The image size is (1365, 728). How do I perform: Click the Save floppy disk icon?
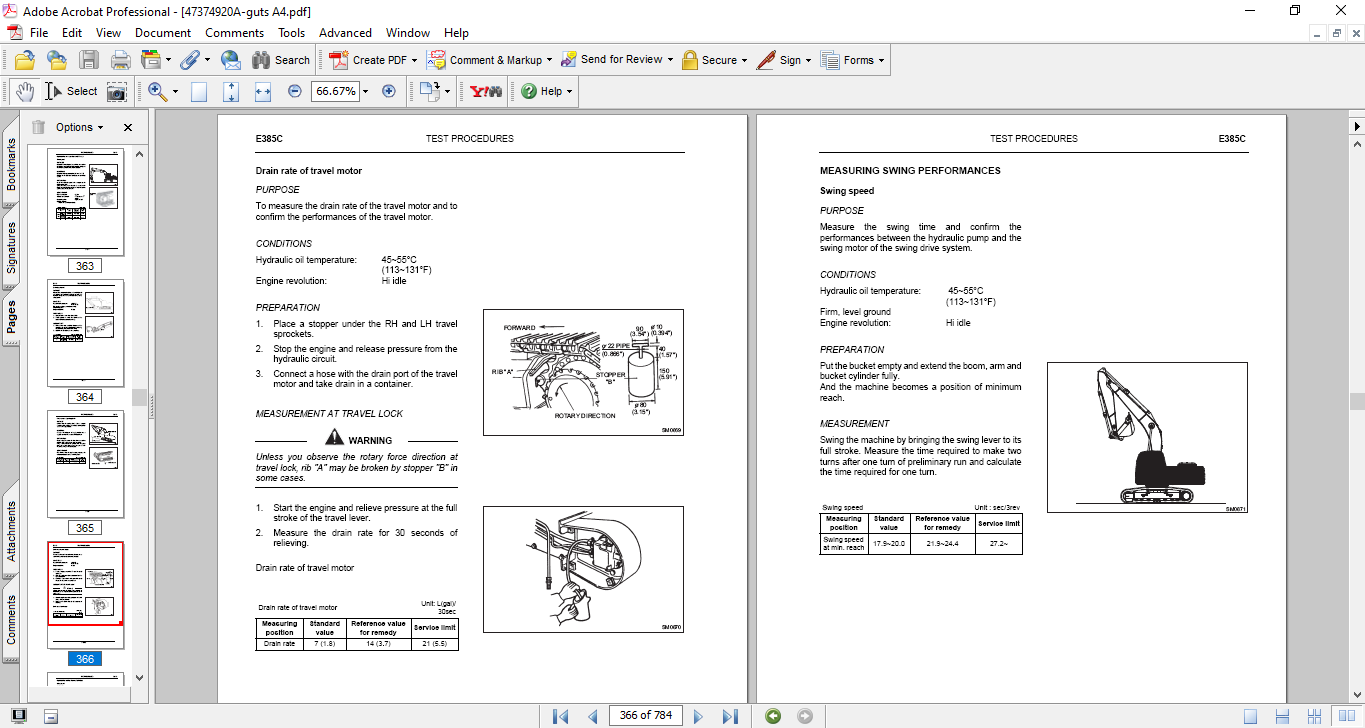coord(89,60)
